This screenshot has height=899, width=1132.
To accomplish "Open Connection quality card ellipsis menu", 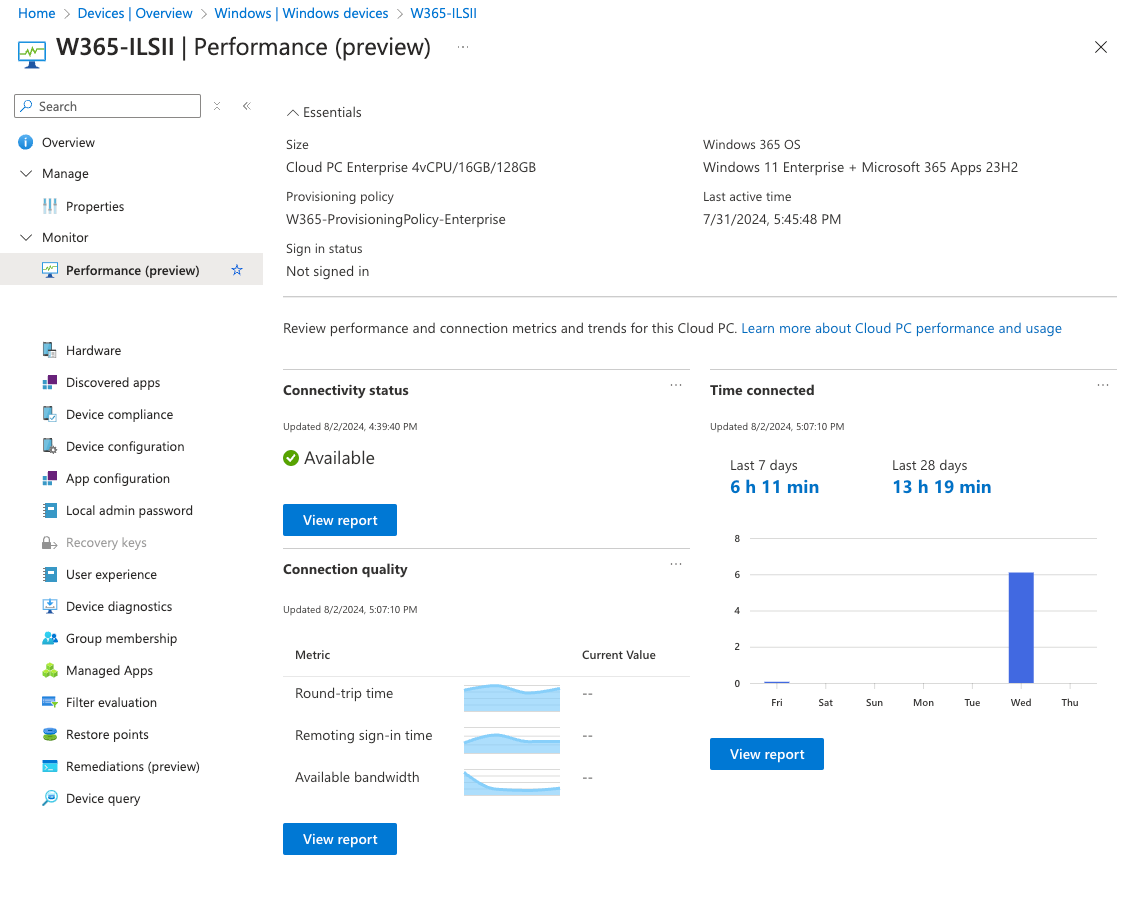I will 676,564.
